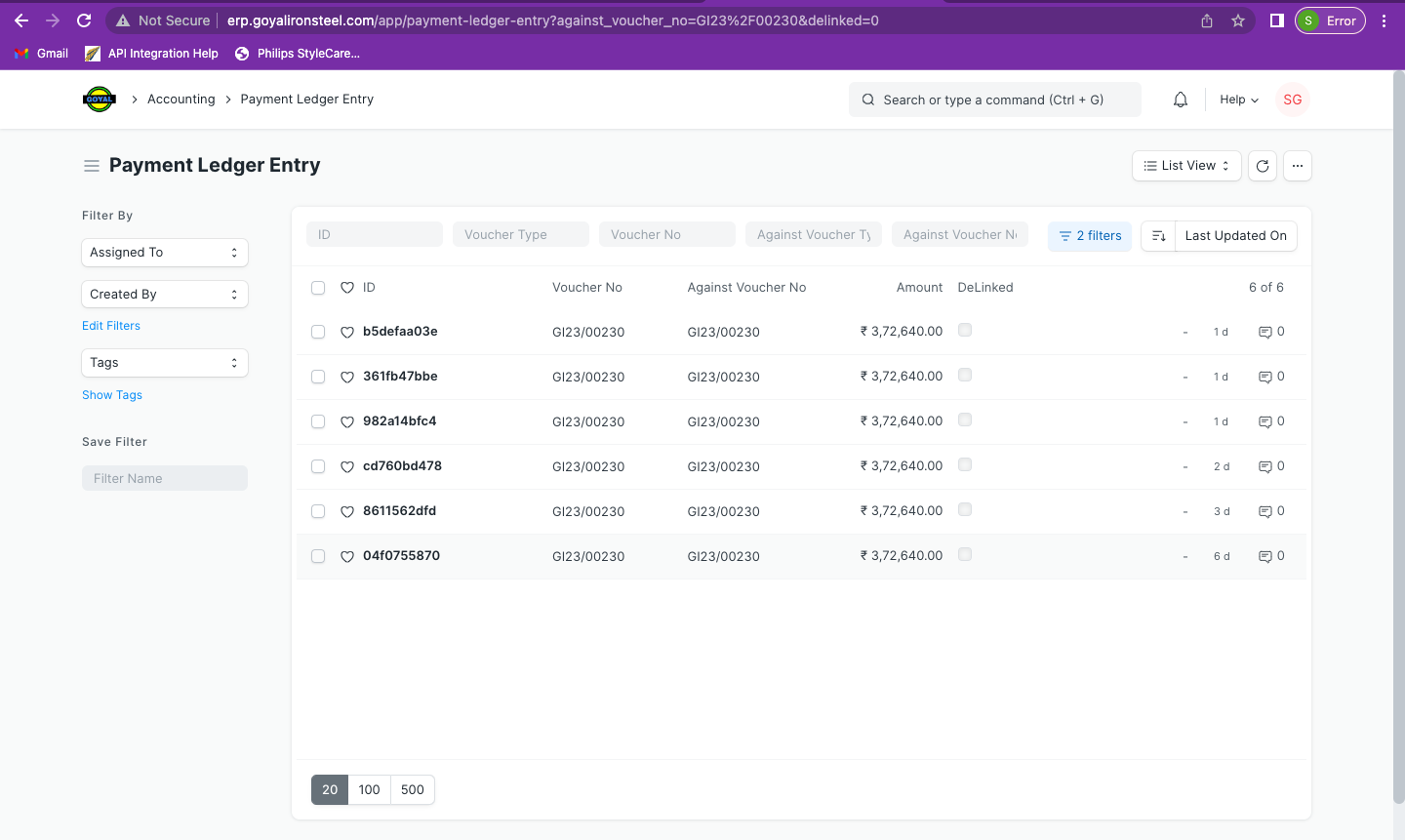
Task: Check the row for entry 361fb47bbe
Action: pos(317,377)
